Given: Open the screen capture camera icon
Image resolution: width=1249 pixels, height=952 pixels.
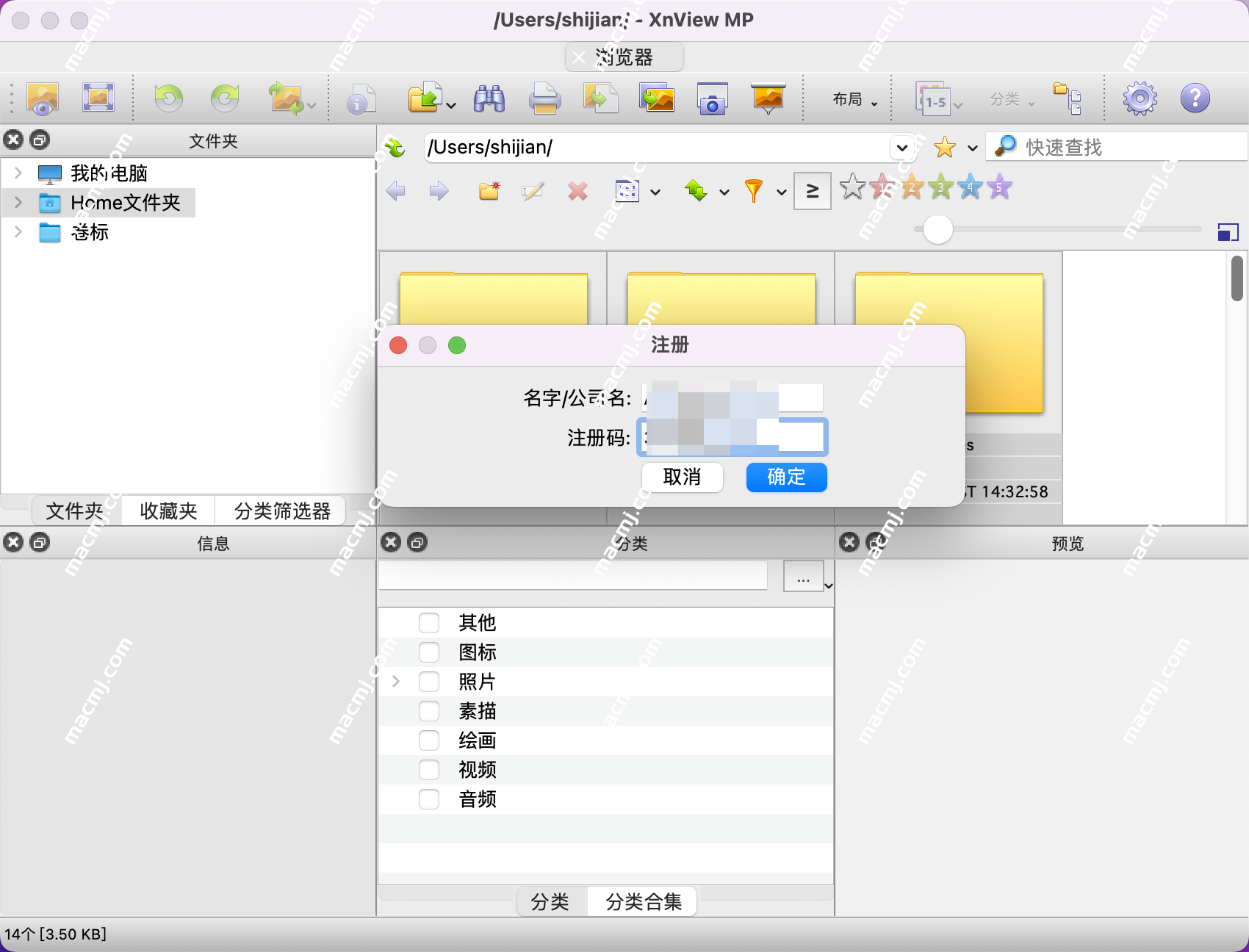Looking at the screenshot, I should 712,98.
